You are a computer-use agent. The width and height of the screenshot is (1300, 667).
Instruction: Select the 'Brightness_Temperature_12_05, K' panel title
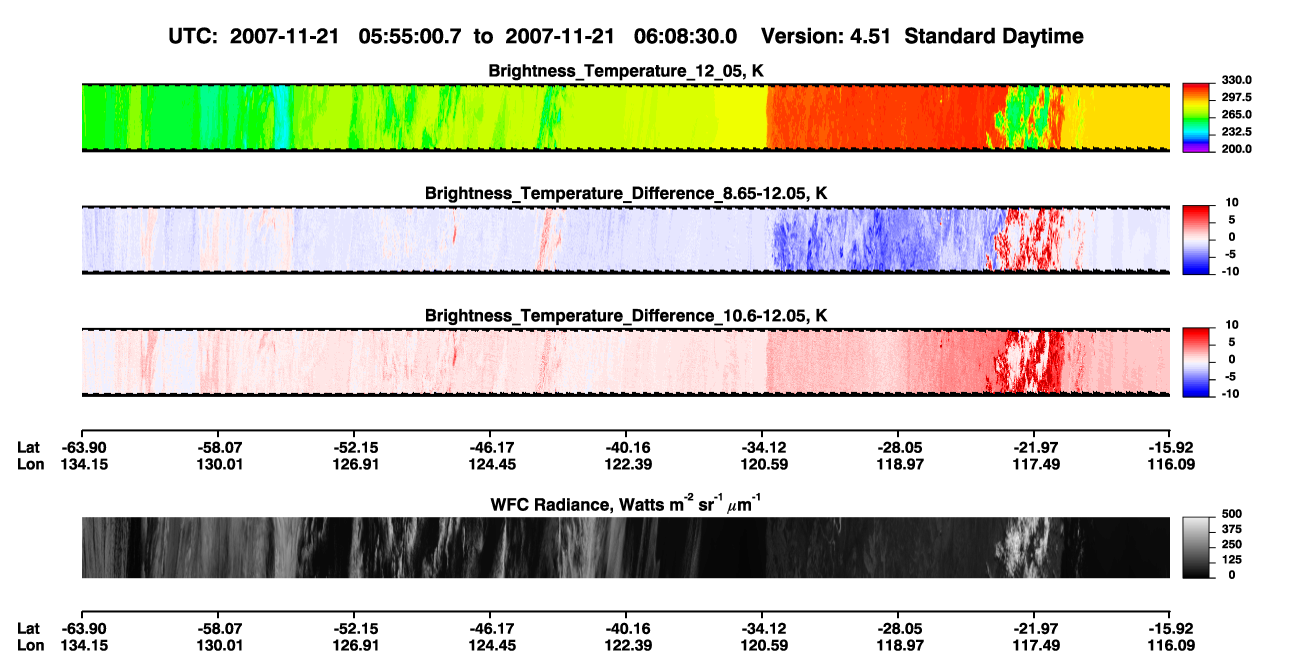click(626, 71)
